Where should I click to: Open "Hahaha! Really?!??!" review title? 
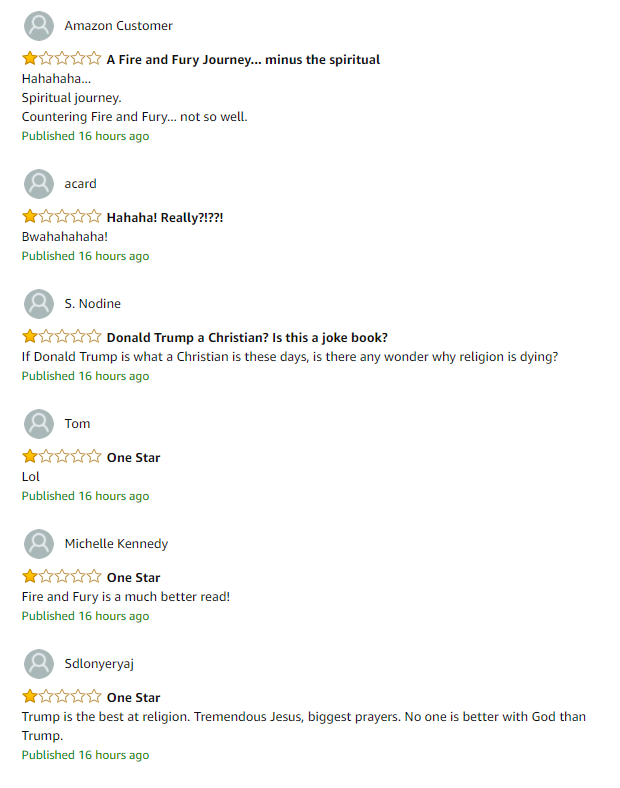(165, 218)
